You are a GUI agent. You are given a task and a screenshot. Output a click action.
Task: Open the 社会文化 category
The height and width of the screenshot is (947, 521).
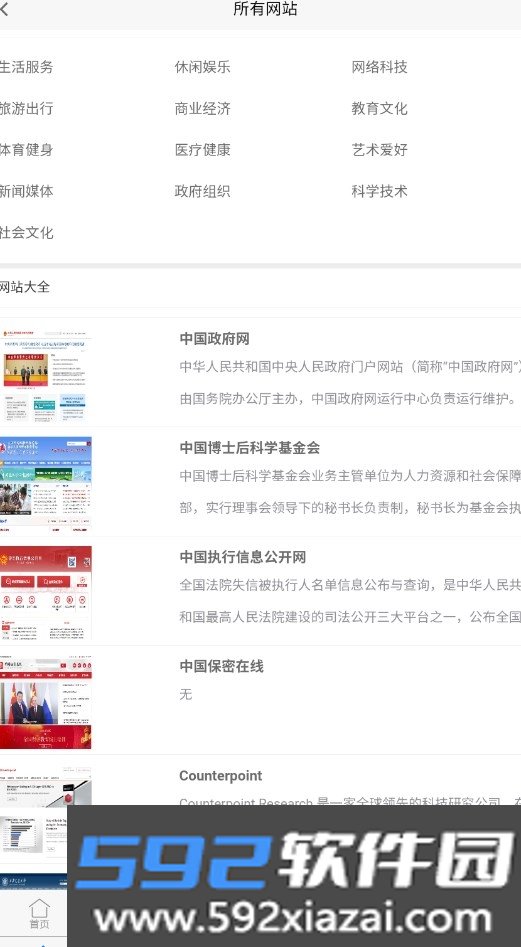tap(26, 233)
